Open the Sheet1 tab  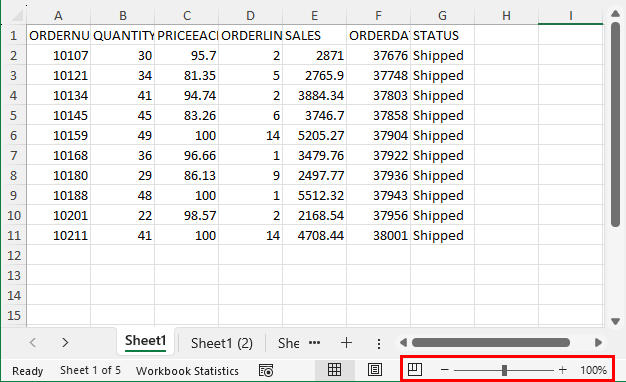(x=145, y=341)
